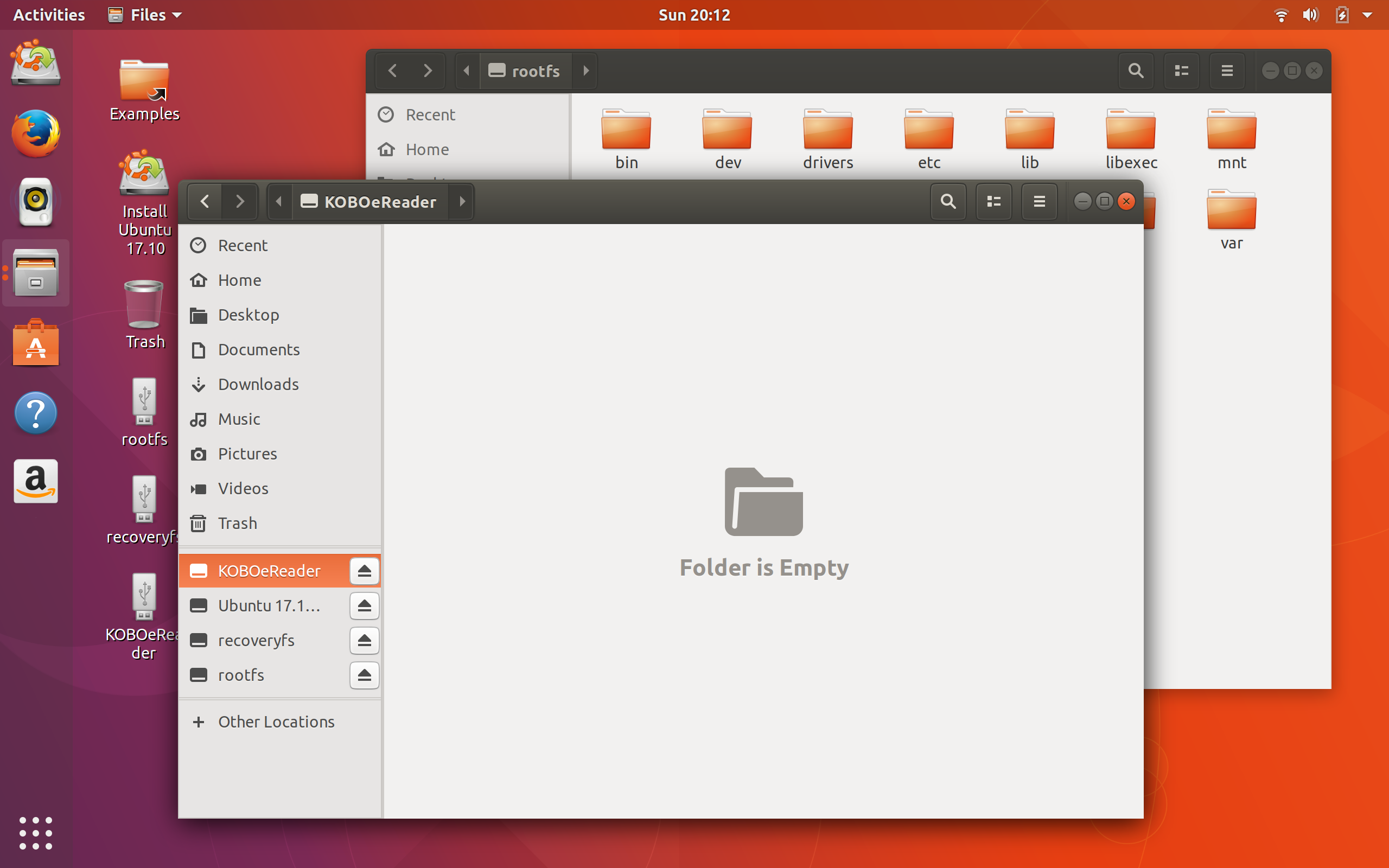Viewport: 1389px width, 868px height.
Task: Go back in KOBOeReader window
Action: pyautogui.click(x=205, y=201)
